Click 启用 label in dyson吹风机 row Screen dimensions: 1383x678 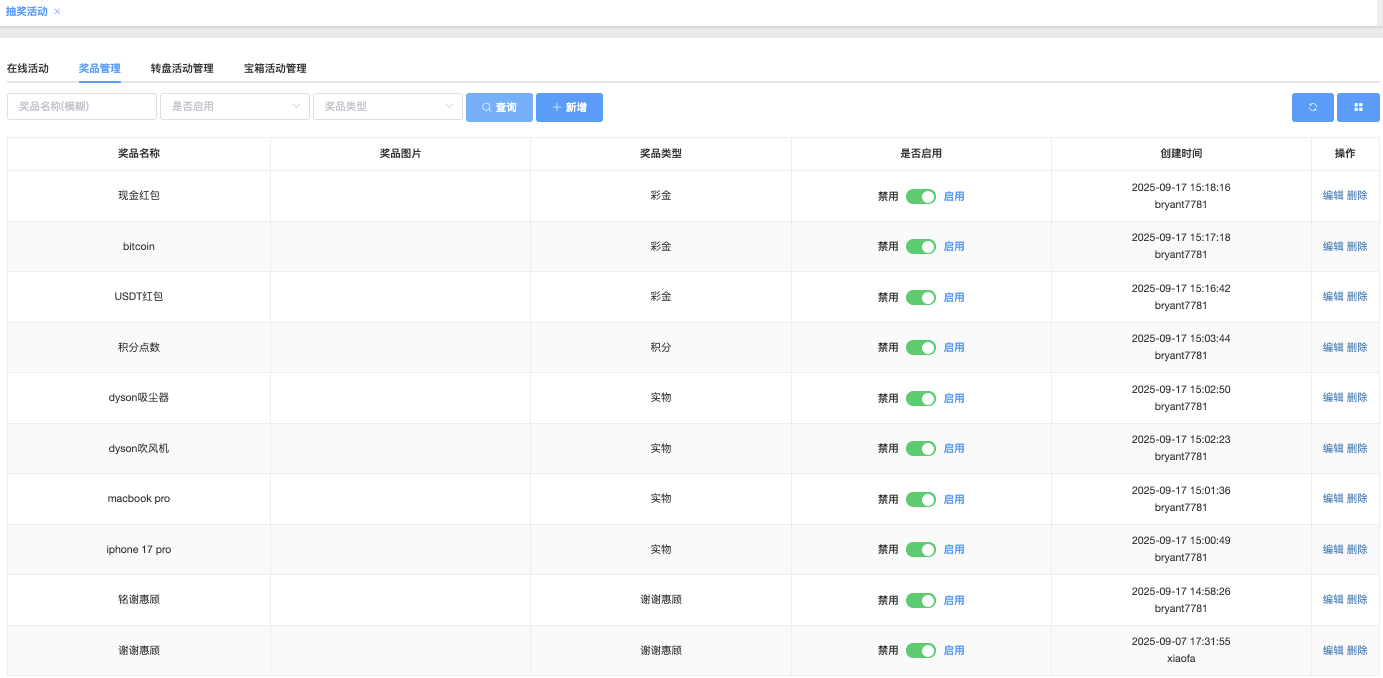click(x=954, y=449)
